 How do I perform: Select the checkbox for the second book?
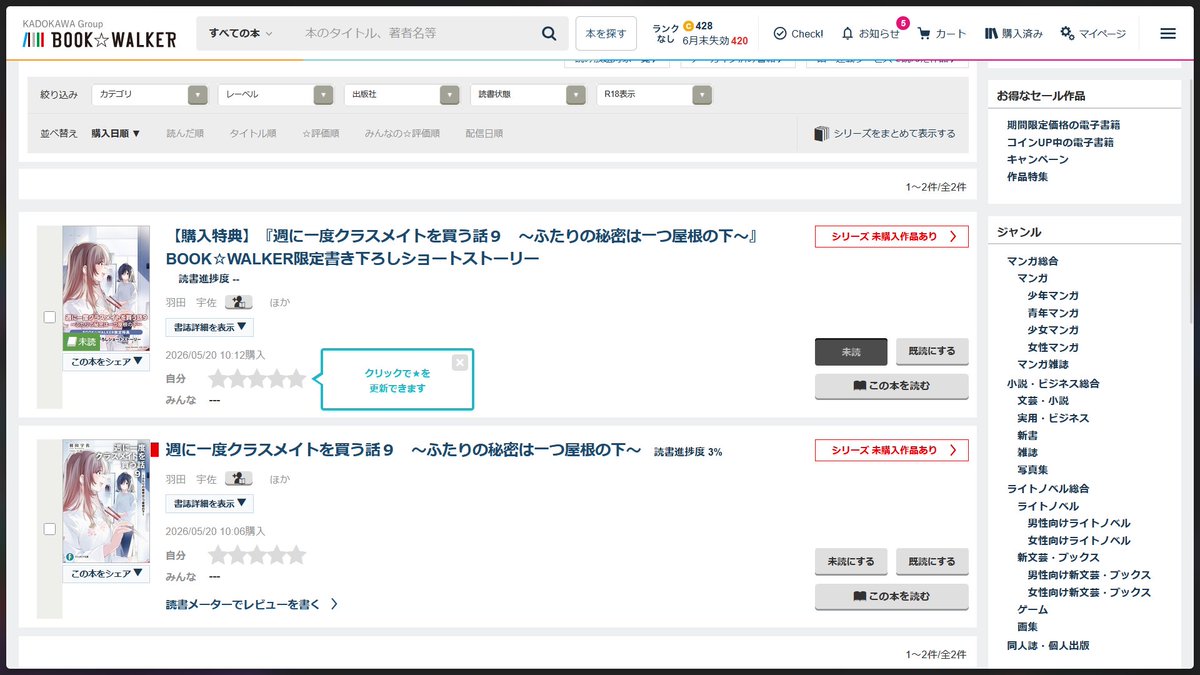[50, 529]
